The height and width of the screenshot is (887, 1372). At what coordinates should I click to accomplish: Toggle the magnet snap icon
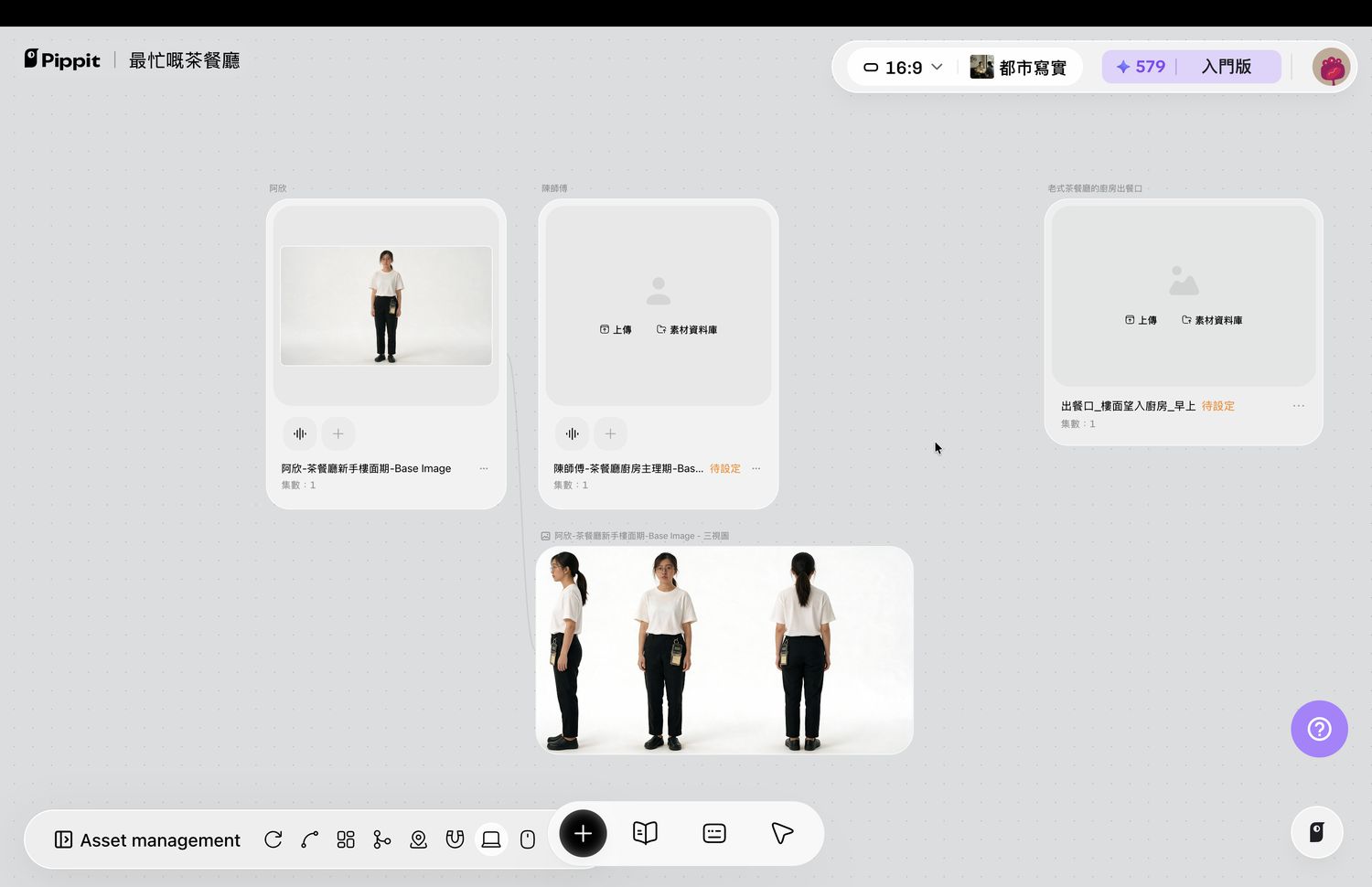(x=455, y=839)
